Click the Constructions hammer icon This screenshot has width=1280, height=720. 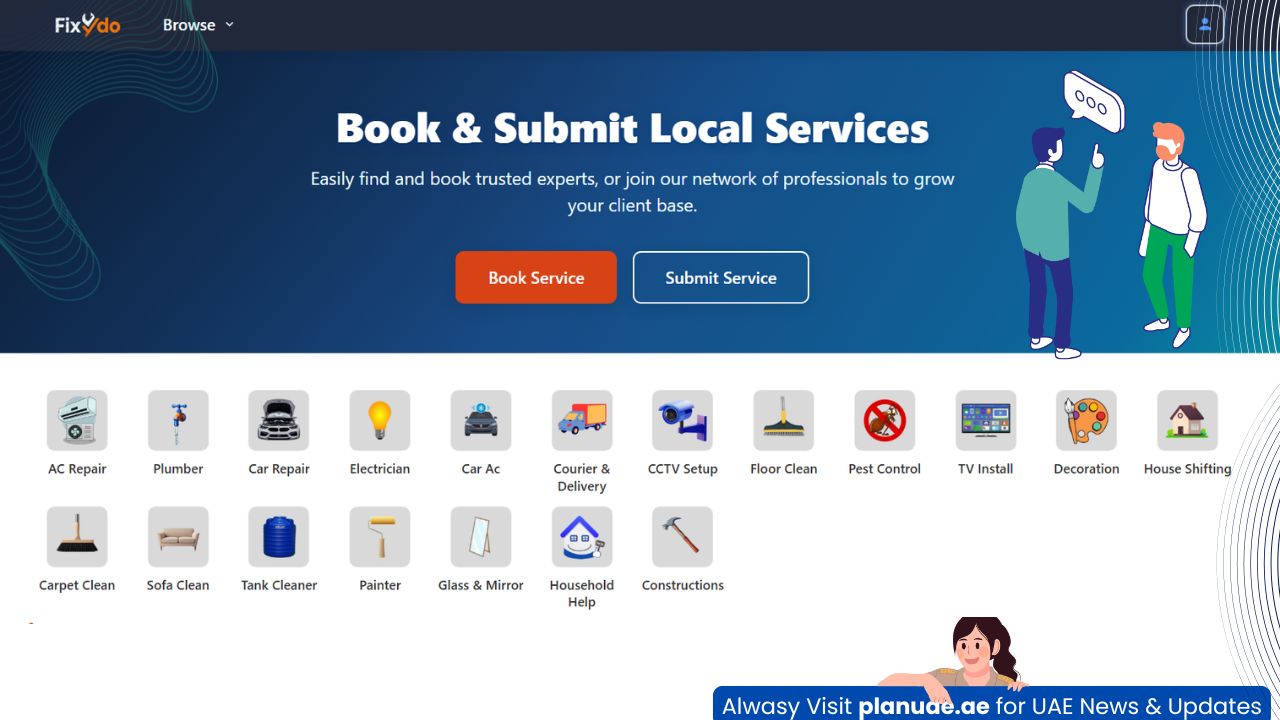(682, 537)
